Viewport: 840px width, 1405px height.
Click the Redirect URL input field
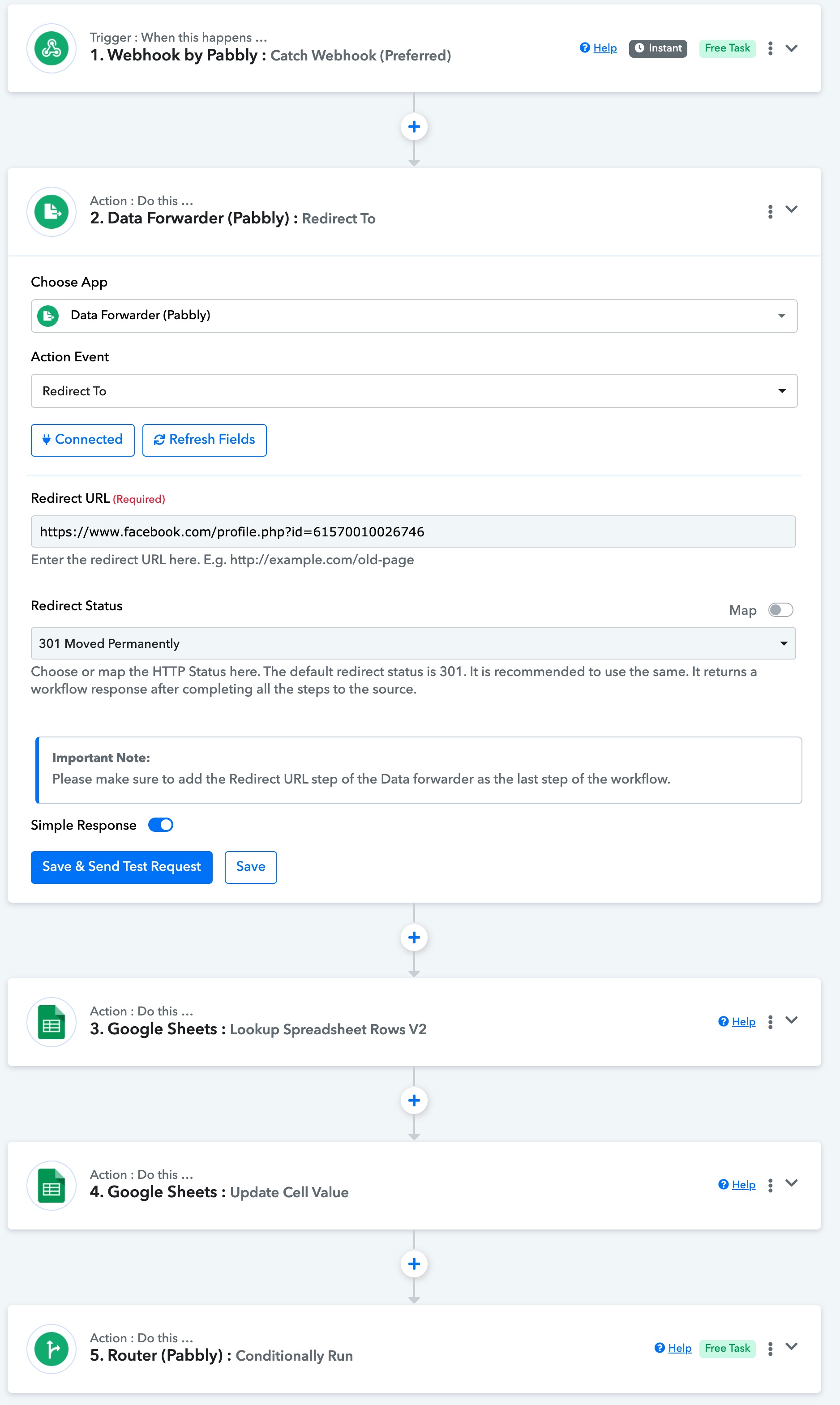point(413,531)
